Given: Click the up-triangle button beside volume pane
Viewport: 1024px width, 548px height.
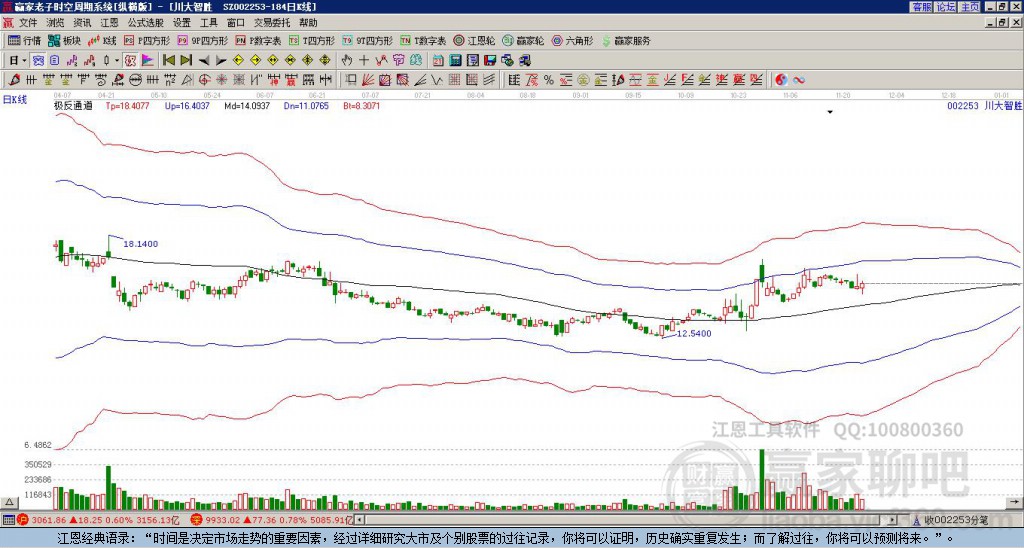Looking at the screenshot, I should coord(9,502).
